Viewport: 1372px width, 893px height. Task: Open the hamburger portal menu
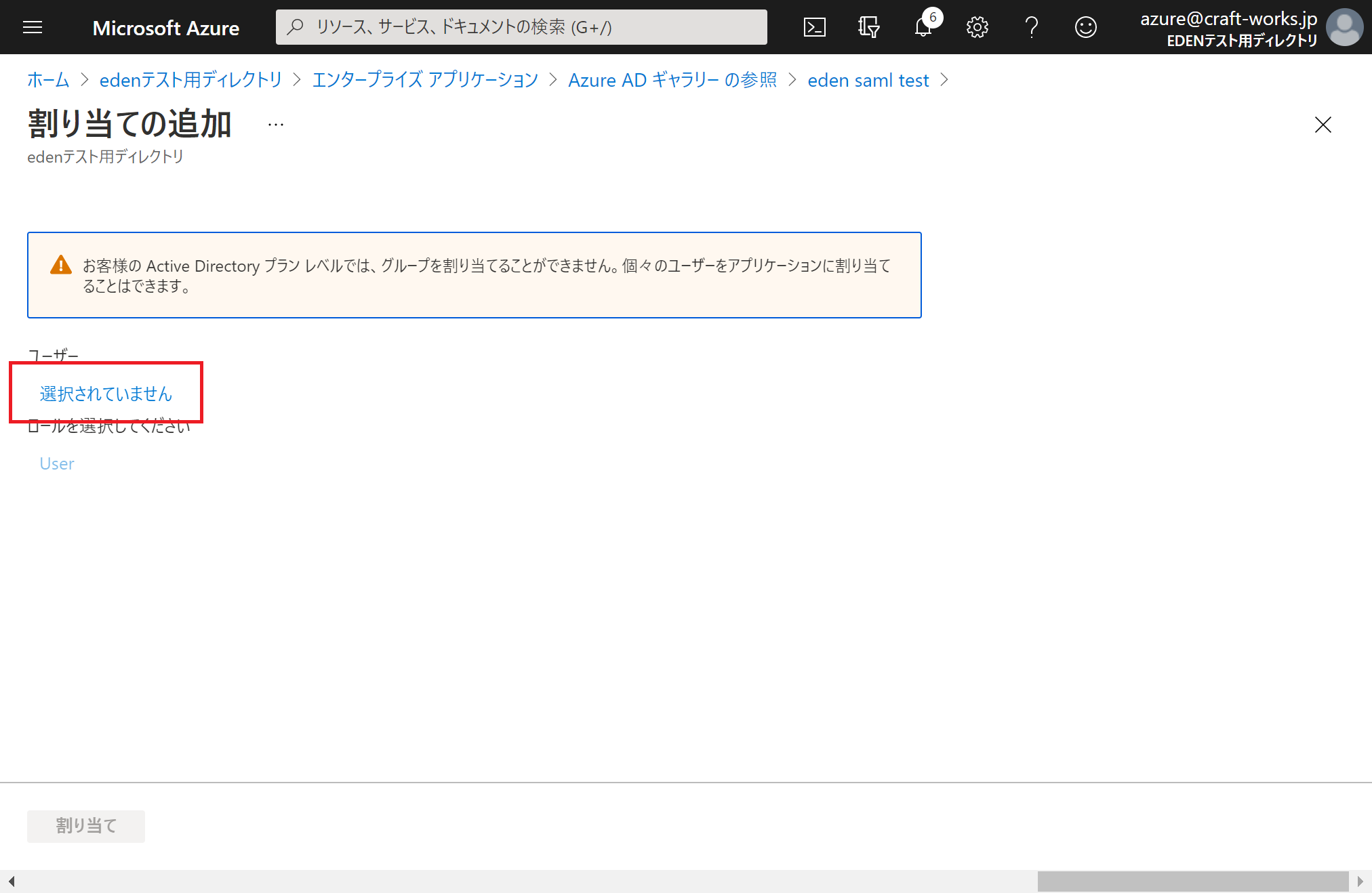click(33, 27)
